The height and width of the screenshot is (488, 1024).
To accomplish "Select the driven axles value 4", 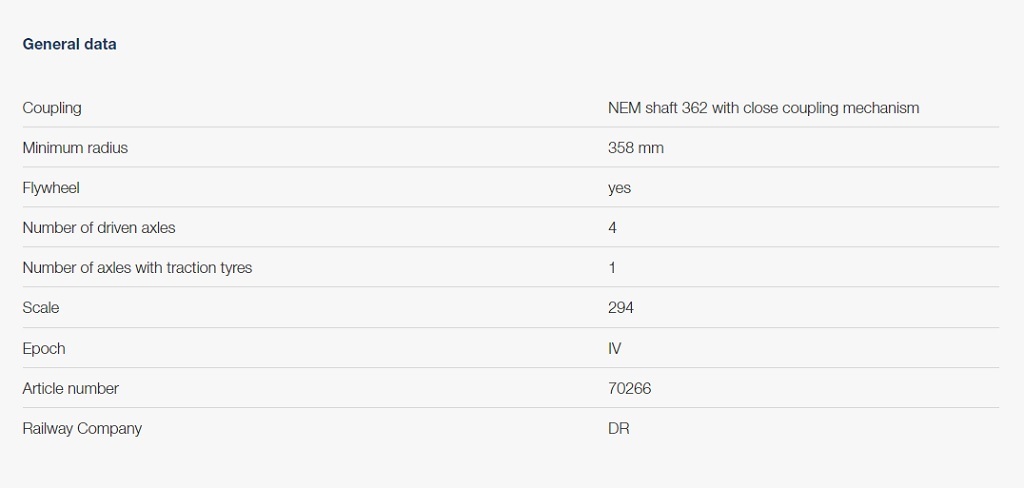I will click(x=612, y=228).
